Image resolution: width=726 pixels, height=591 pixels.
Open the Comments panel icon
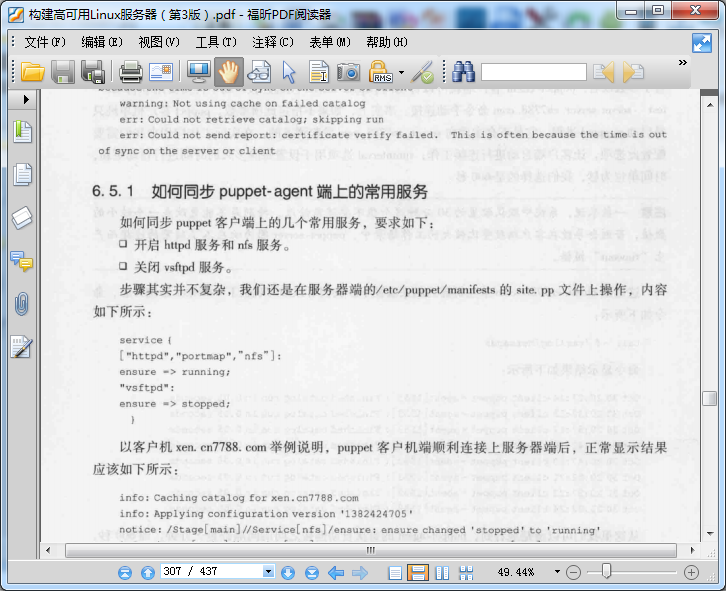point(22,261)
